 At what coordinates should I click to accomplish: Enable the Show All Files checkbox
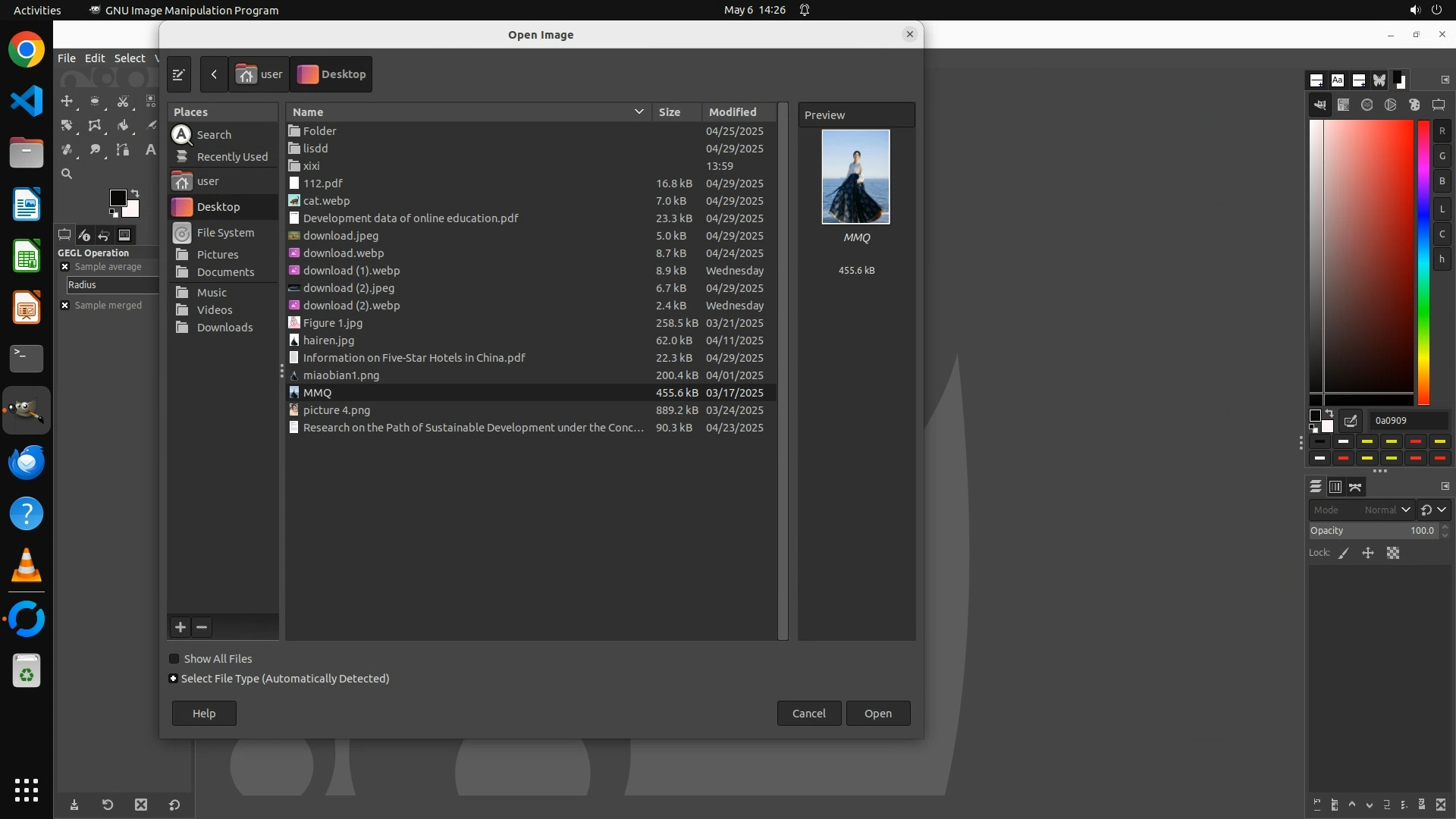coord(174,659)
